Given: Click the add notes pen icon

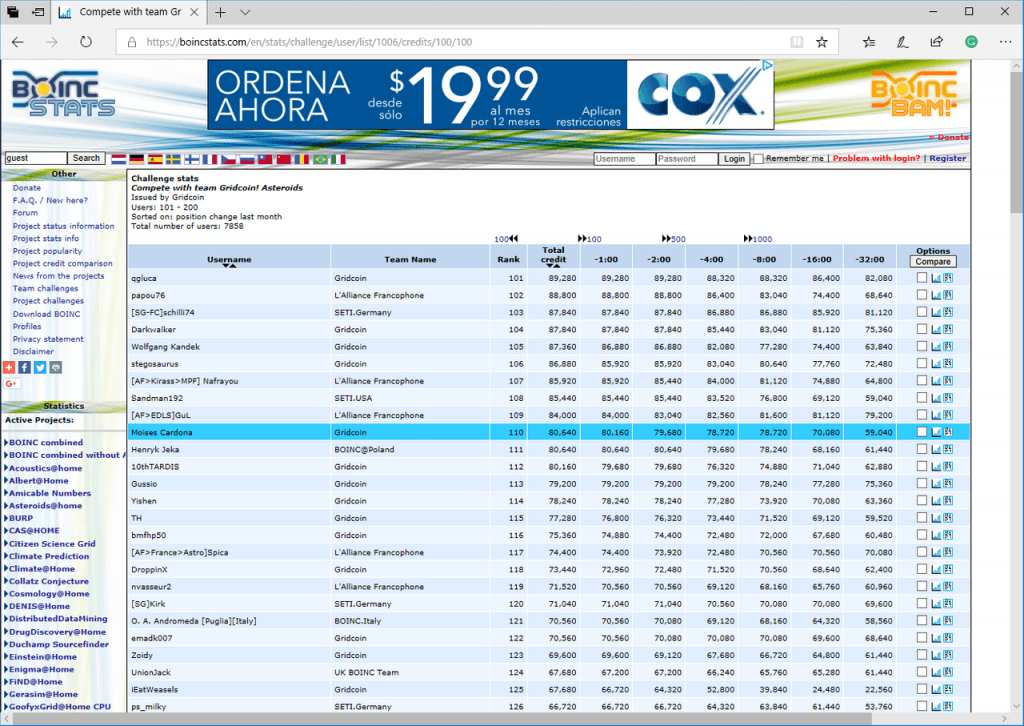Looking at the screenshot, I should tap(903, 42).
